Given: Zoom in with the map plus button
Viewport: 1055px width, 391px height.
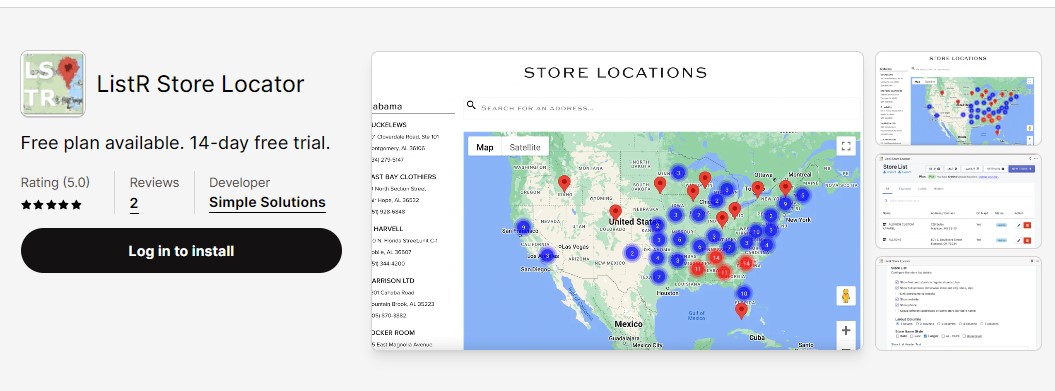Looking at the screenshot, I should coord(846,330).
